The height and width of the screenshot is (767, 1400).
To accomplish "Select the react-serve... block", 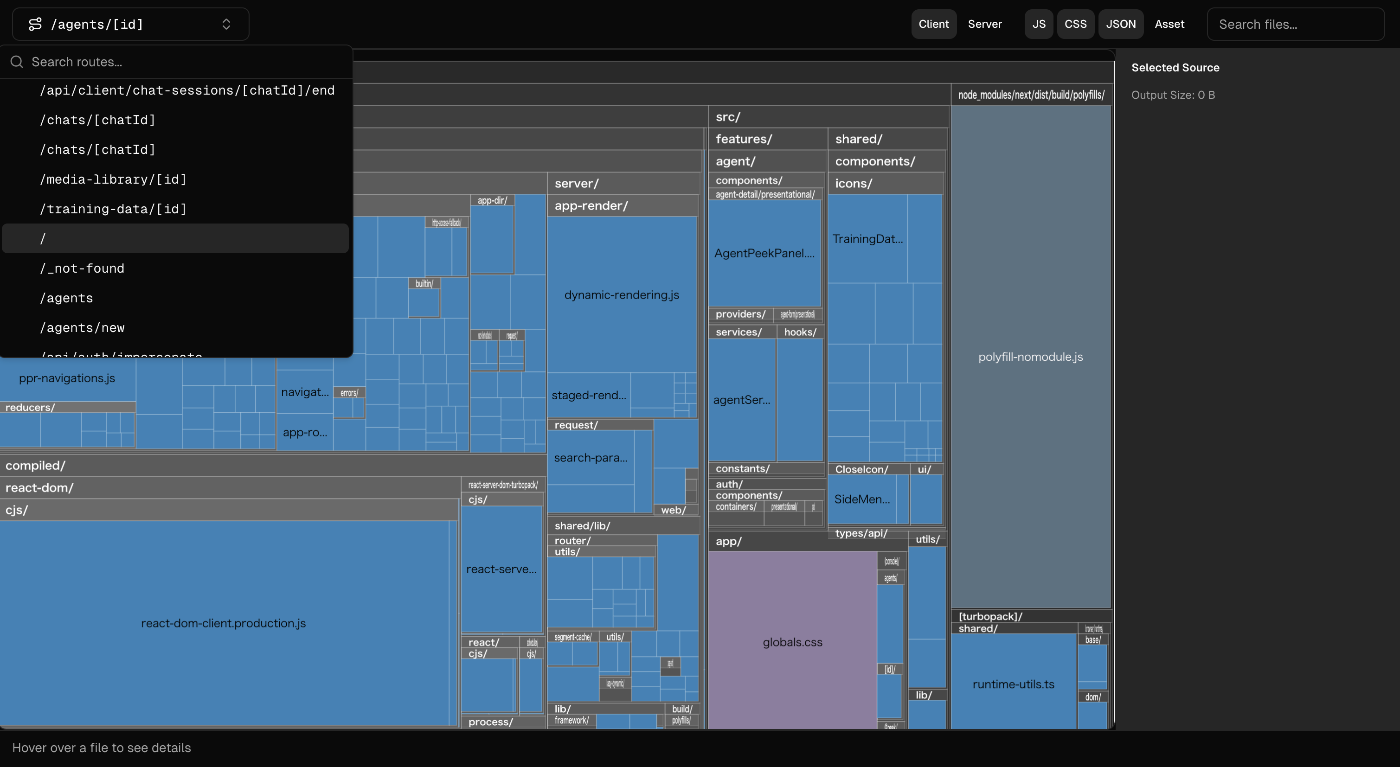I will pyautogui.click(x=502, y=569).
